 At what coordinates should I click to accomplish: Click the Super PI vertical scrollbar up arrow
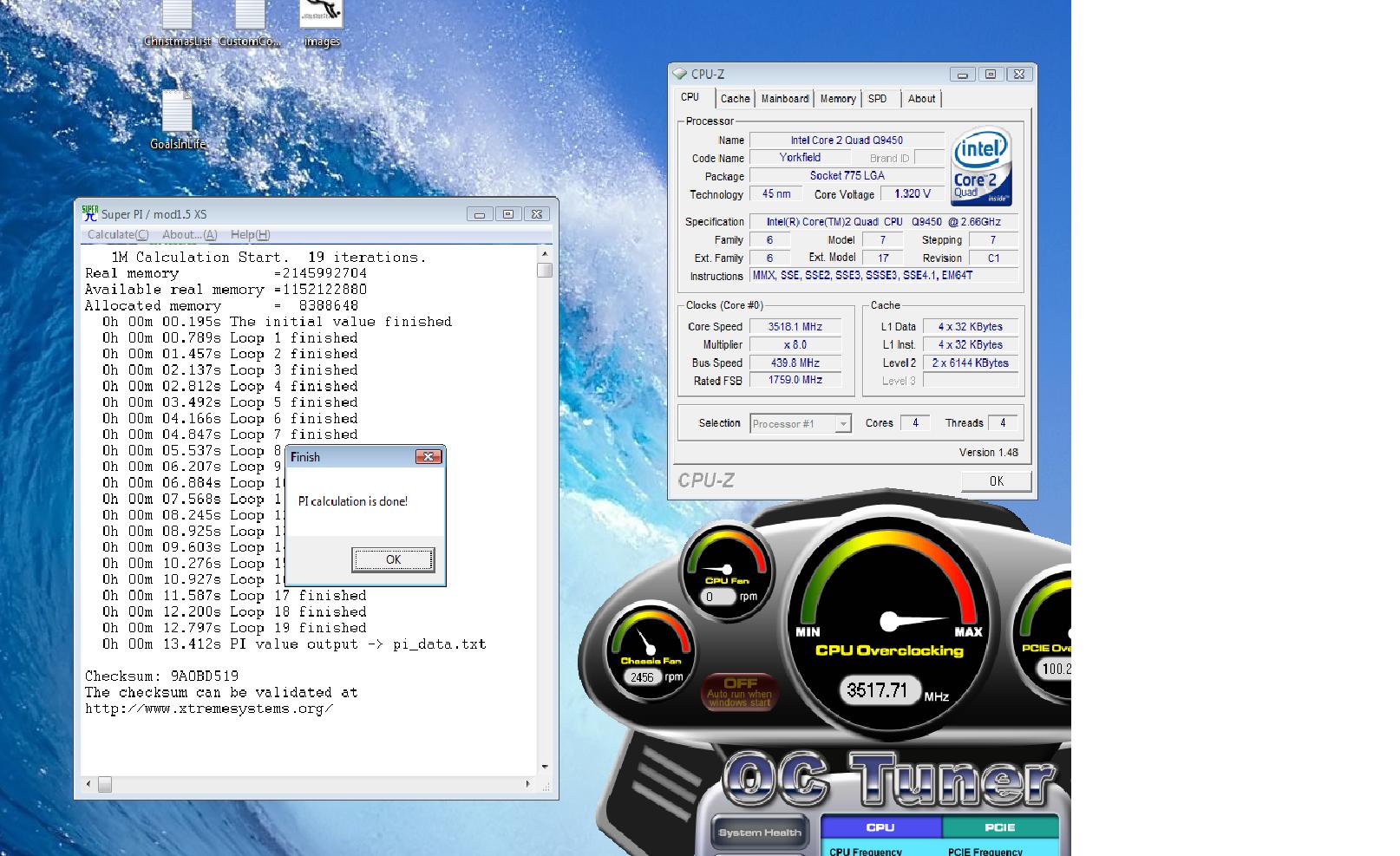pyautogui.click(x=545, y=255)
